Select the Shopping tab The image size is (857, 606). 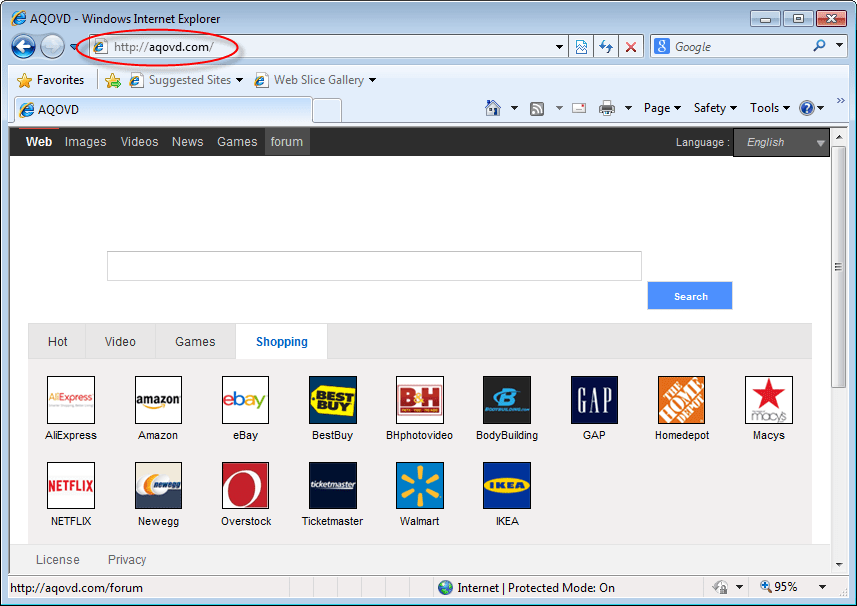point(282,342)
